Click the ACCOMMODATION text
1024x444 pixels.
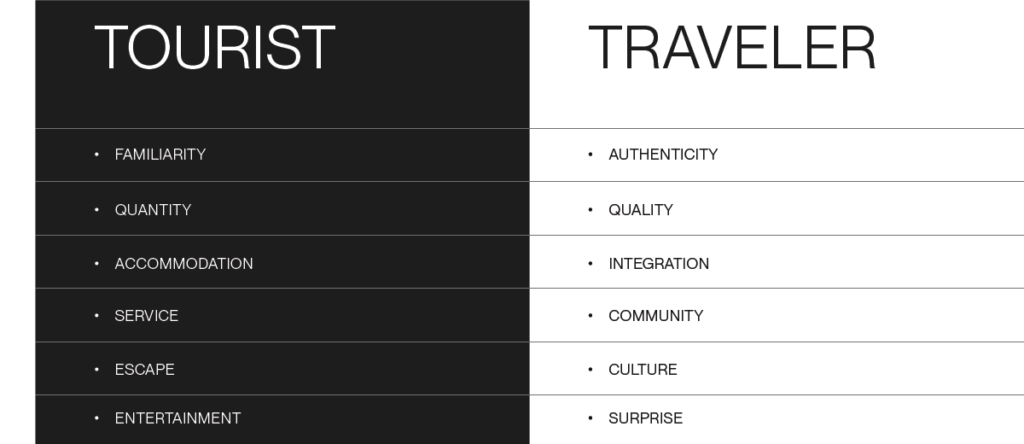pyautogui.click(x=184, y=264)
